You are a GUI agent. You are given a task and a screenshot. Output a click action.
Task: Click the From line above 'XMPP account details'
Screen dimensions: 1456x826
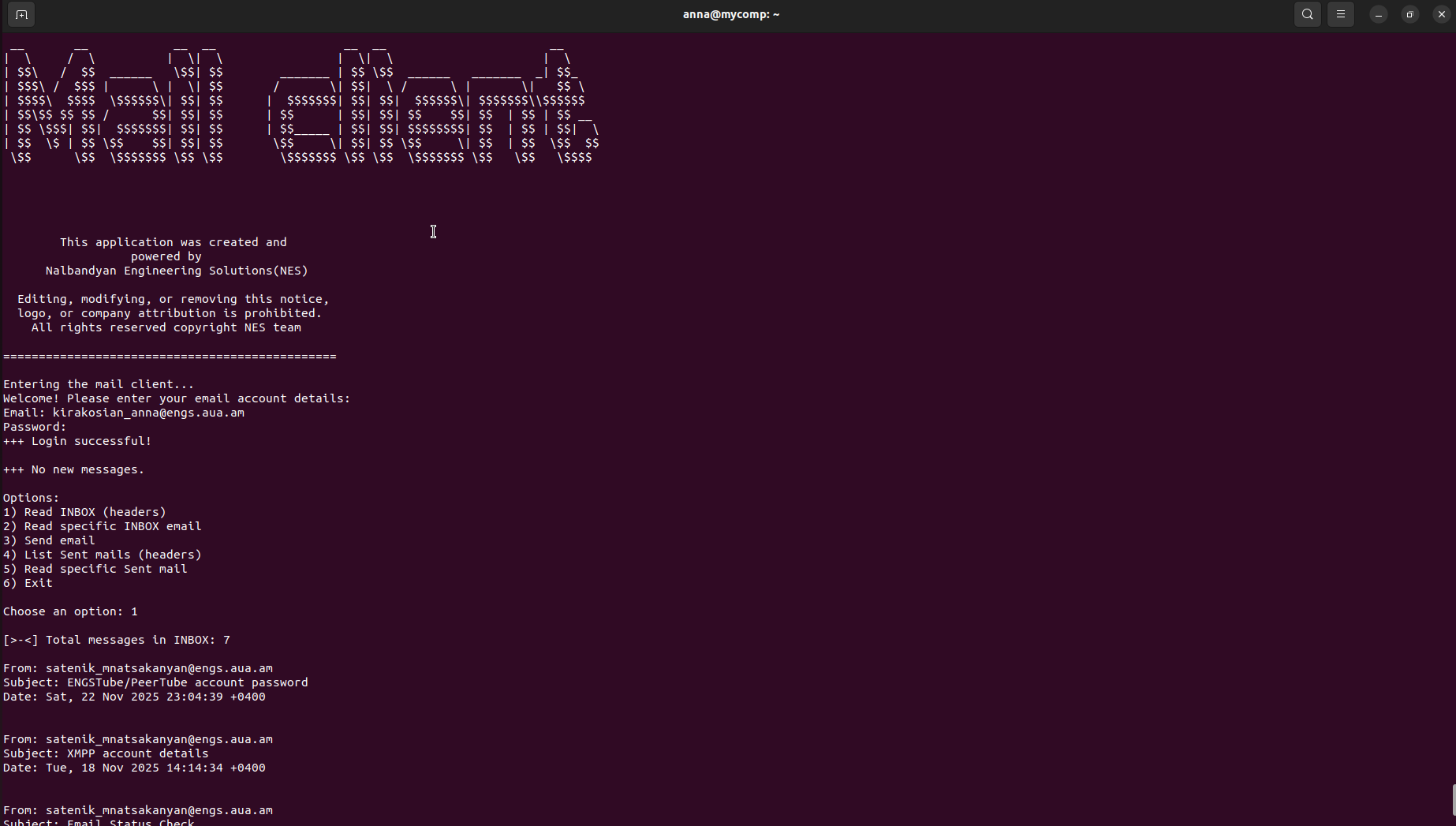click(138, 740)
